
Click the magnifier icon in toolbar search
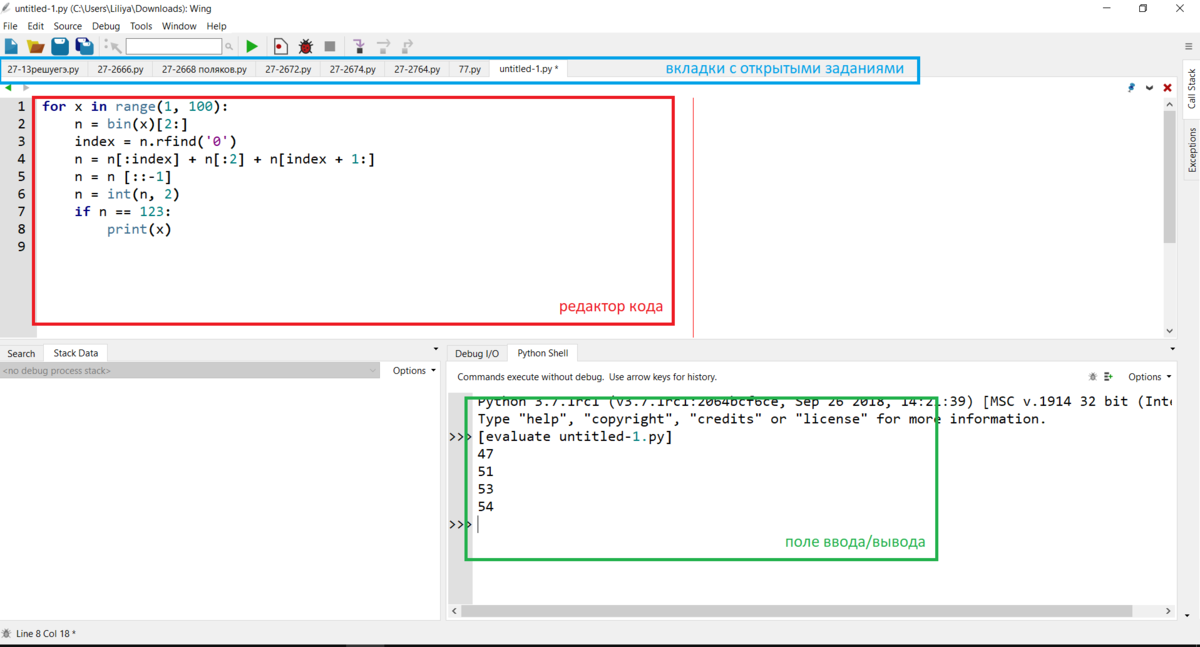tap(229, 47)
